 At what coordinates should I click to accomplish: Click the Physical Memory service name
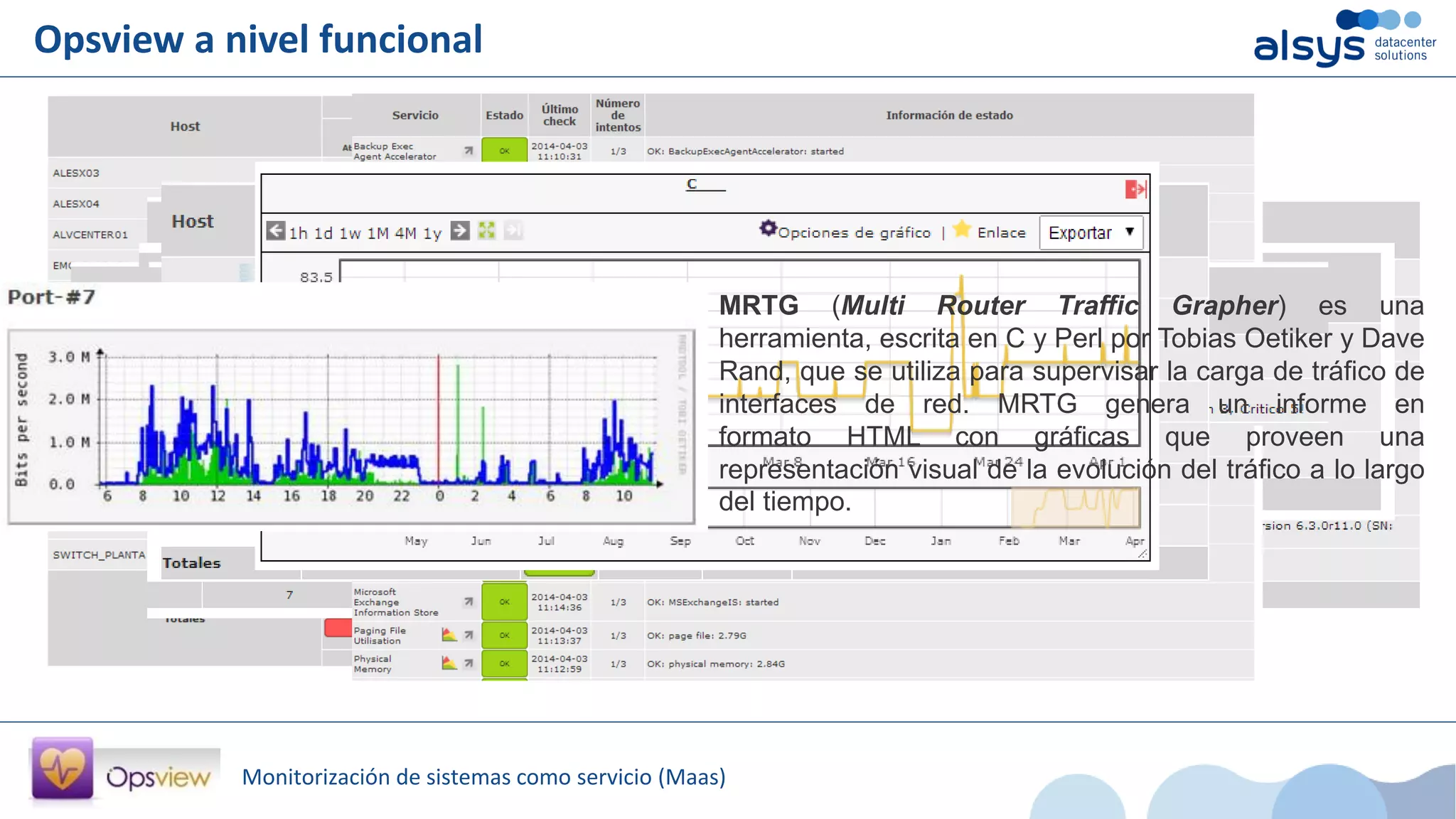point(373,664)
